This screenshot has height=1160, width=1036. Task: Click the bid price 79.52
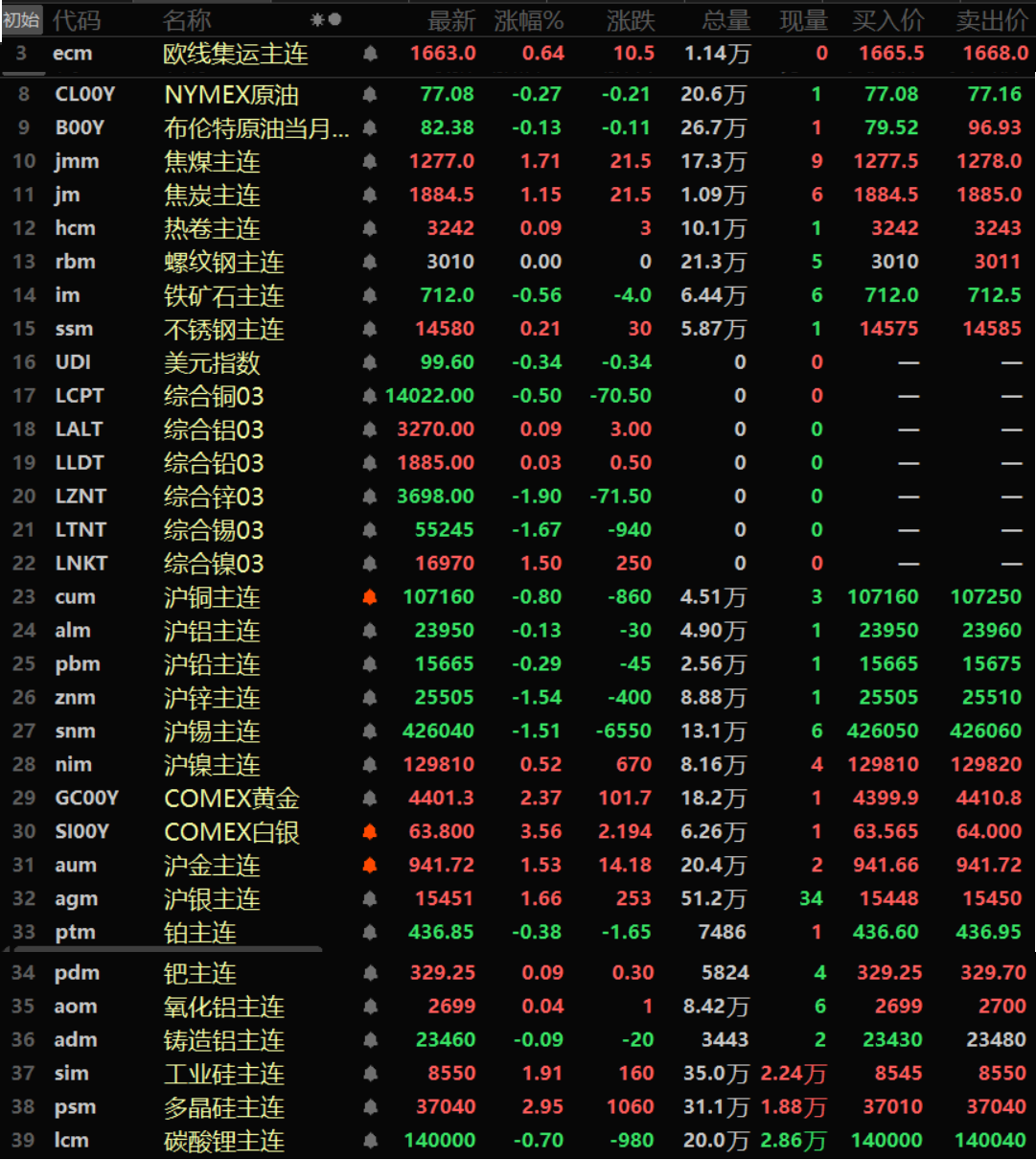[x=891, y=128]
